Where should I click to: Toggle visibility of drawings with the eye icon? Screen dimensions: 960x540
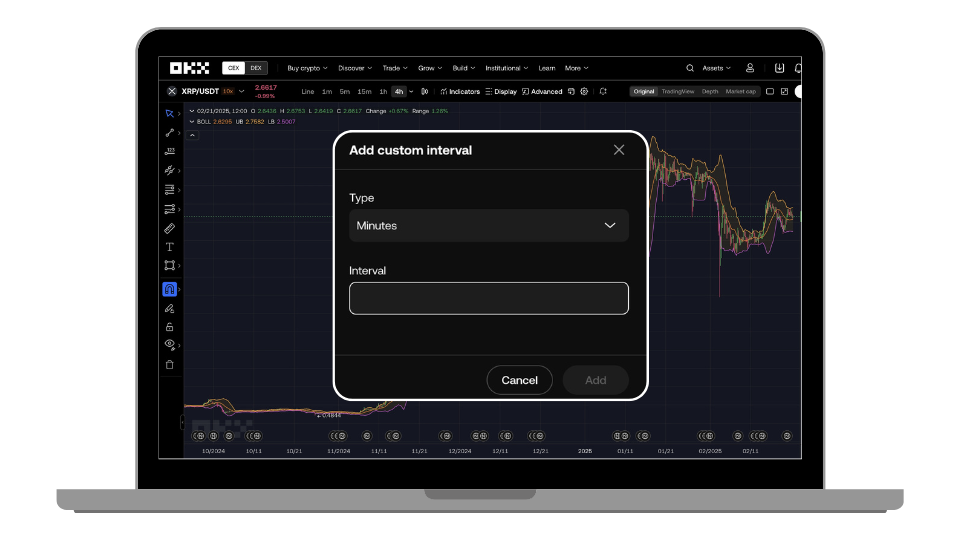click(170, 345)
